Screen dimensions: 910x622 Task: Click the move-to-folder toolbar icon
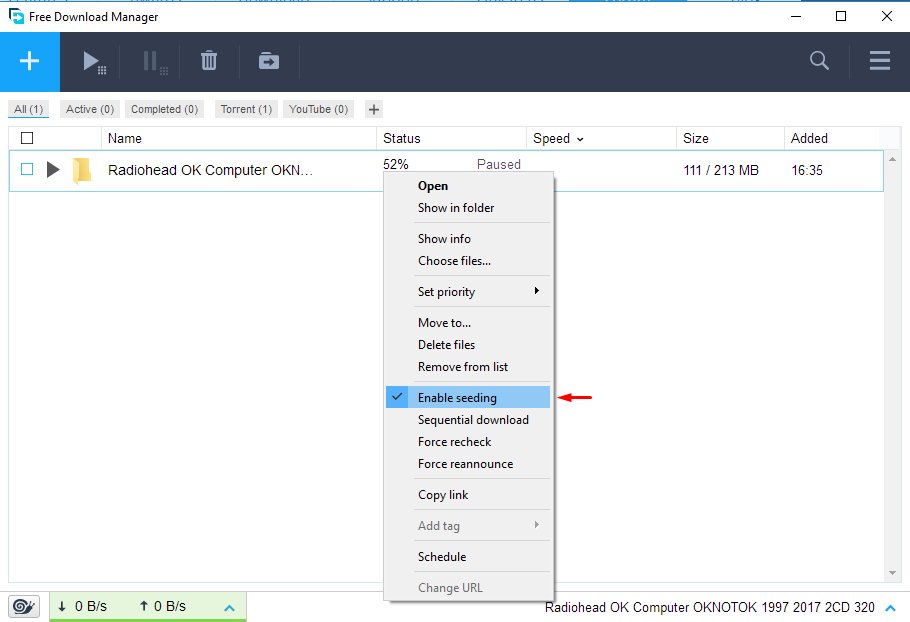(269, 61)
